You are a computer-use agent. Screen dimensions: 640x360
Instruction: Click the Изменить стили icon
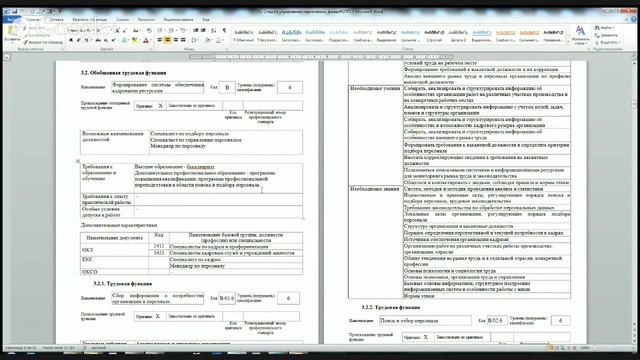click(x=580, y=35)
